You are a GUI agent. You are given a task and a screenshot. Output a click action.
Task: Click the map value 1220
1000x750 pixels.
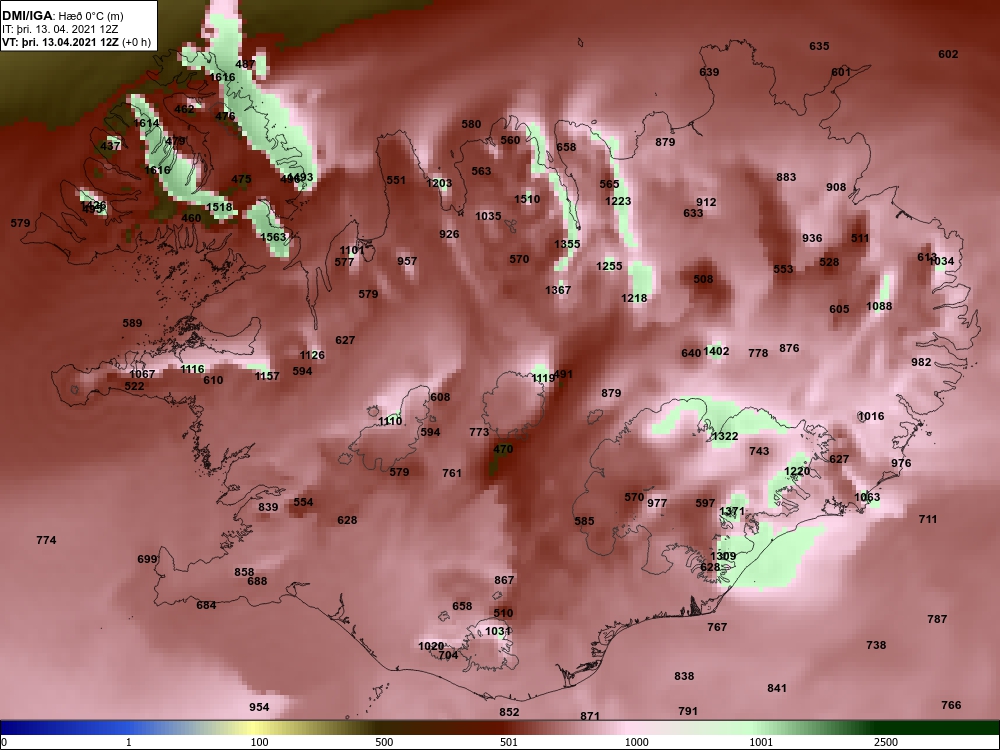coord(797,471)
